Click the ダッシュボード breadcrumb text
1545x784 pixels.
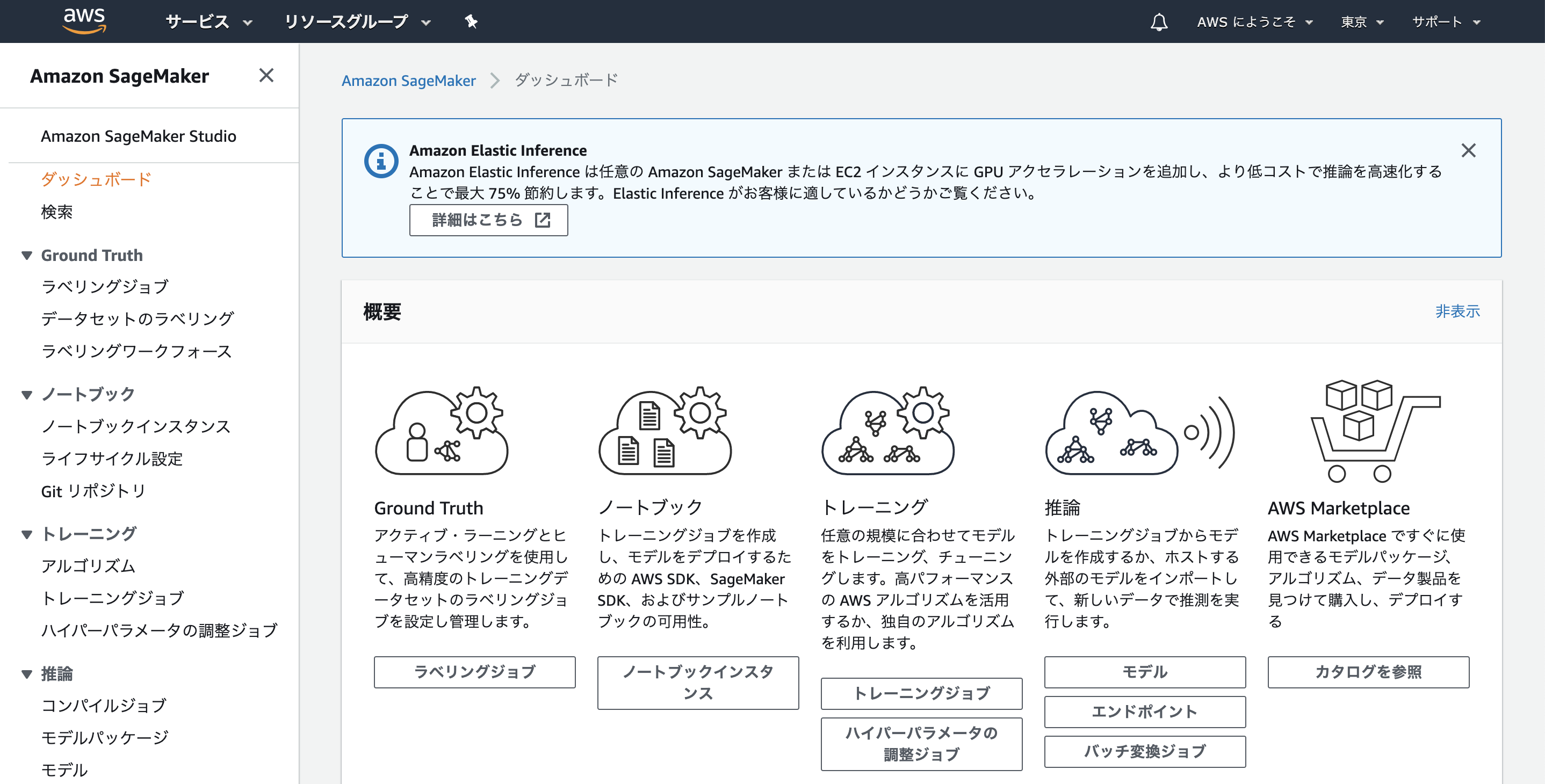pyautogui.click(x=566, y=81)
